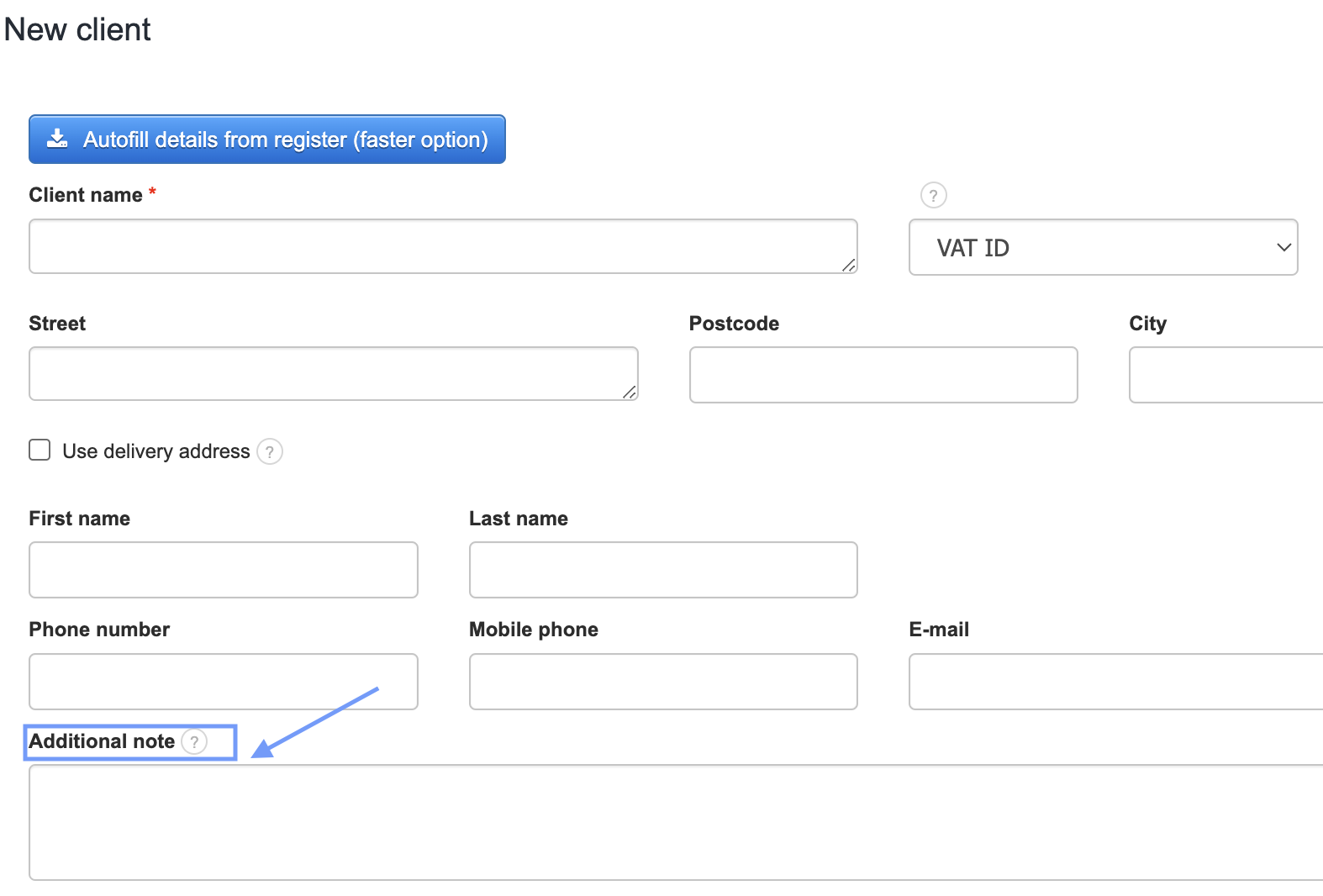1323x896 pixels.
Task: Click the First name input box
Action: (223, 570)
